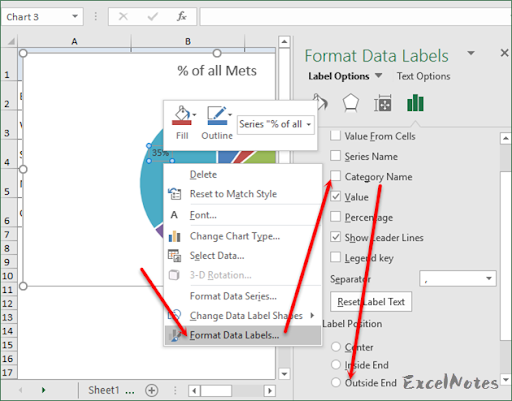The height and width of the screenshot is (401, 512).
Task: Click the confirm checkmark in formula bar
Action: [153, 16]
